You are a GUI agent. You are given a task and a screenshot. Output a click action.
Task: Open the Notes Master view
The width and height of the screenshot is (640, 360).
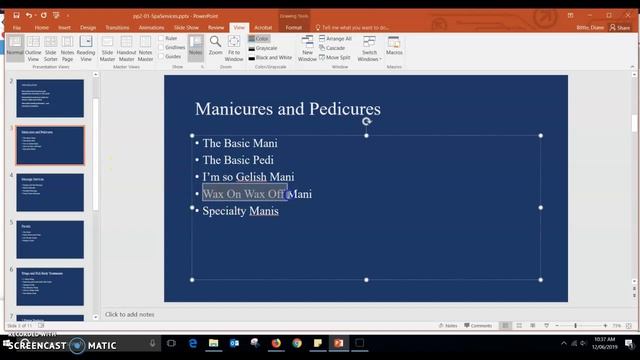[145, 49]
